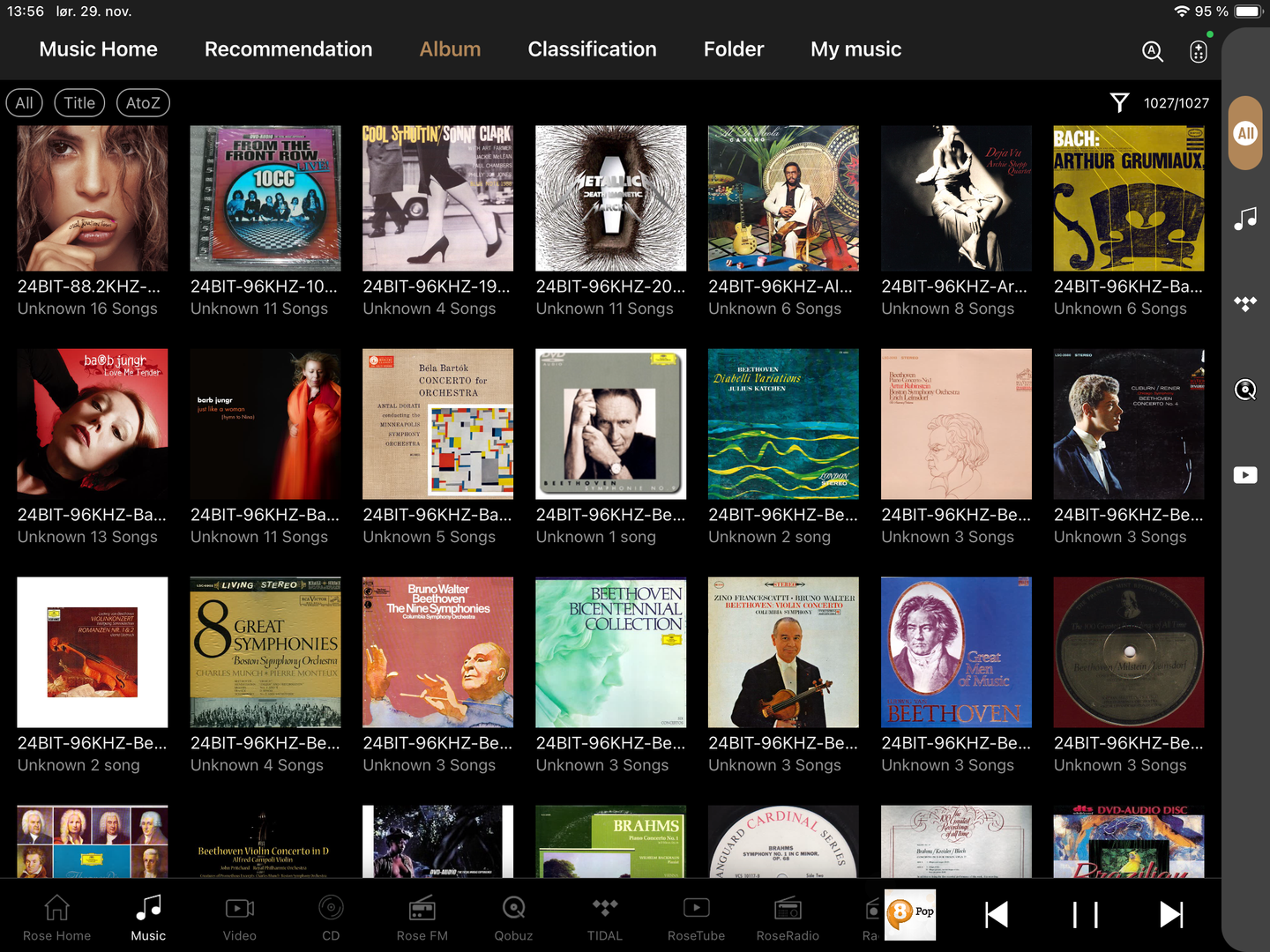Select the music note icon in the side panel
Image resolution: width=1270 pixels, height=952 pixels.
point(1245,219)
